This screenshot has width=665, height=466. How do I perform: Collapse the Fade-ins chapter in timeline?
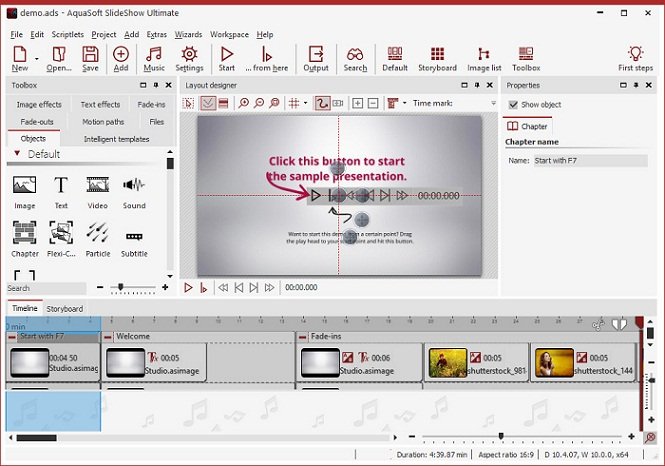[302, 337]
